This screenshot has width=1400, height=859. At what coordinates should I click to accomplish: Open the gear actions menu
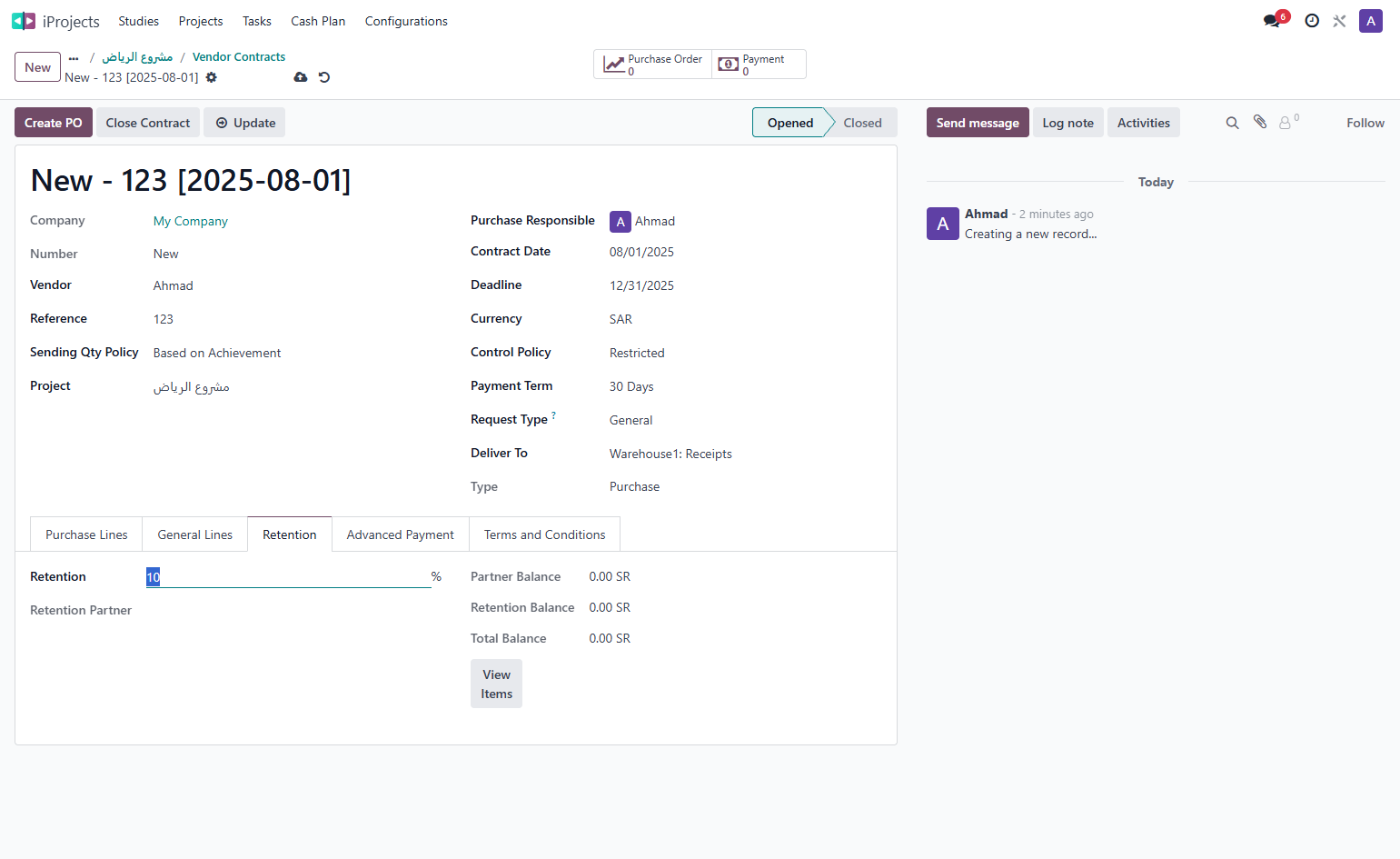pyautogui.click(x=212, y=77)
